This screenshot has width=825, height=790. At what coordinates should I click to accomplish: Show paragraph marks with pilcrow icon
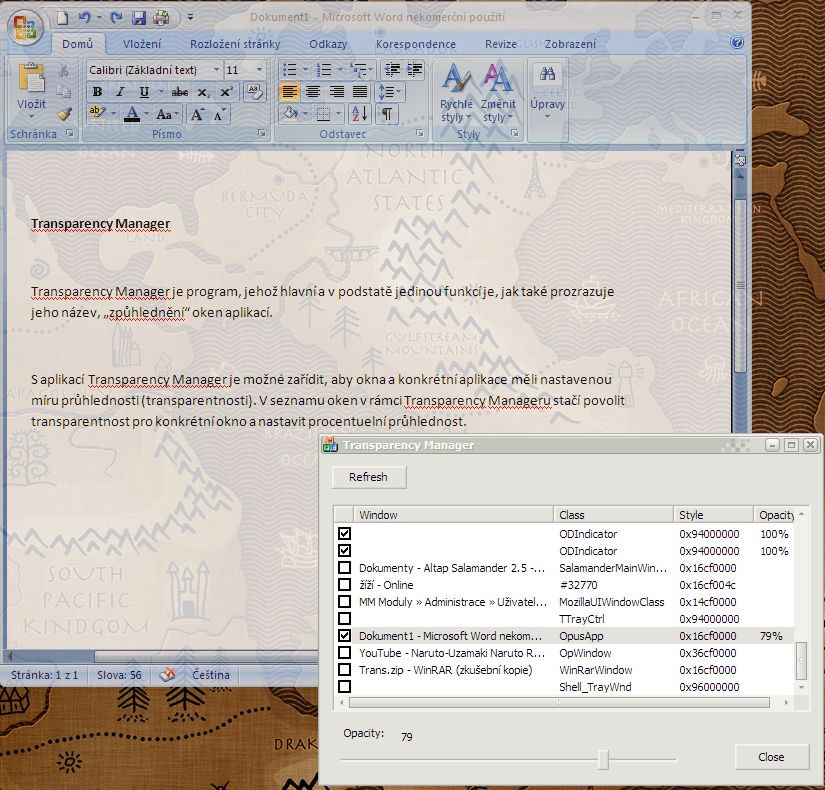click(x=387, y=114)
